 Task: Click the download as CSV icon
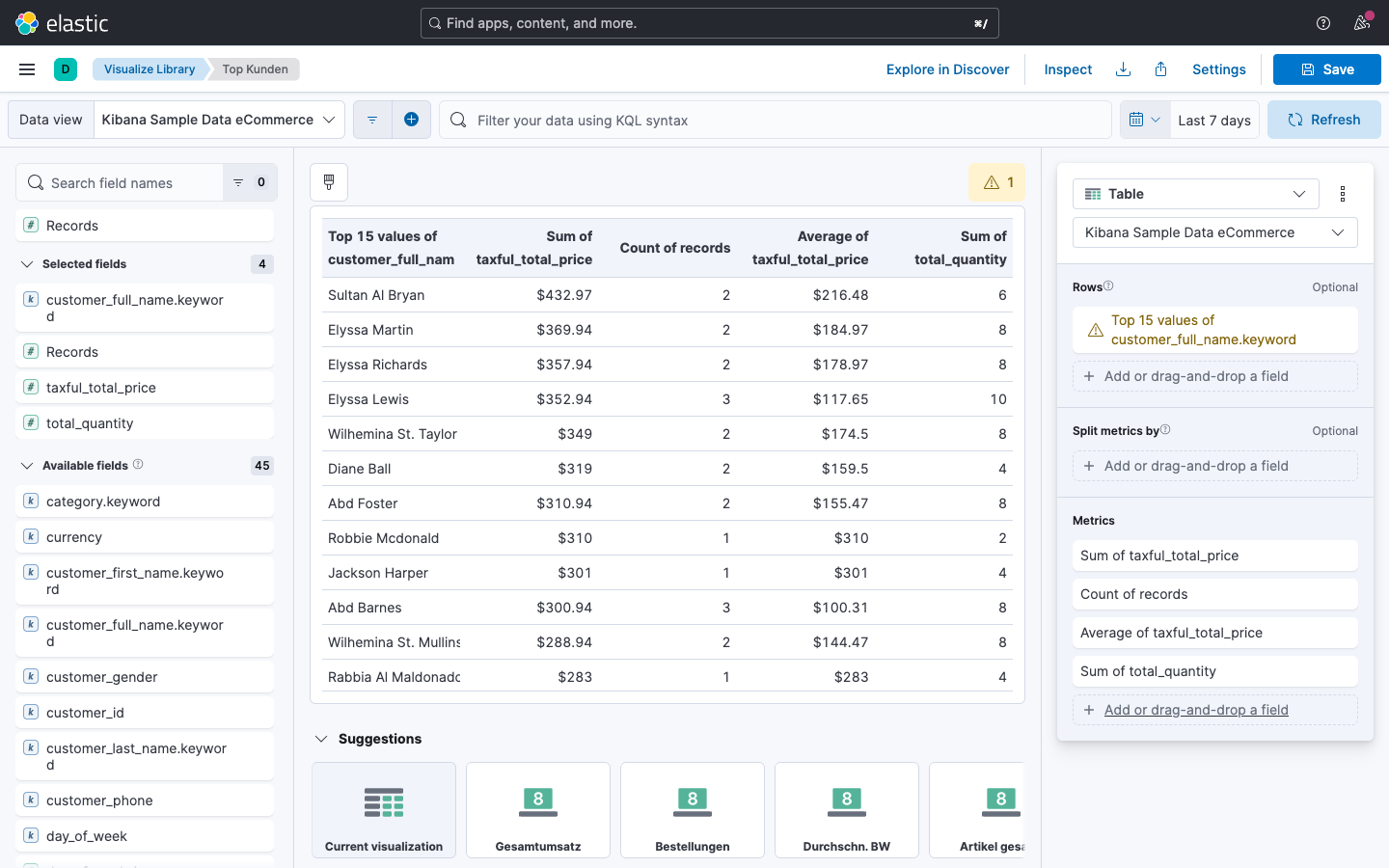pos(1123,69)
